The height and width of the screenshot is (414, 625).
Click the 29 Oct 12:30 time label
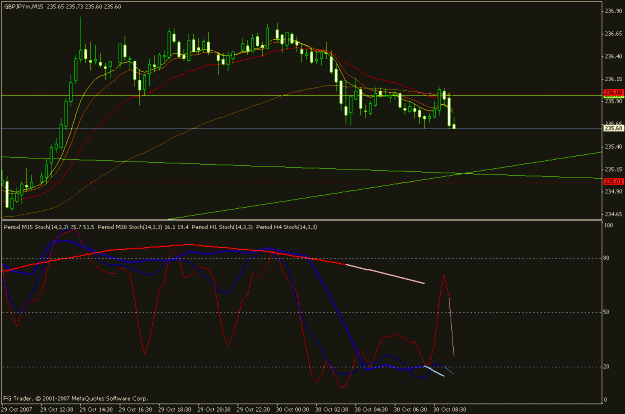pos(57,409)
